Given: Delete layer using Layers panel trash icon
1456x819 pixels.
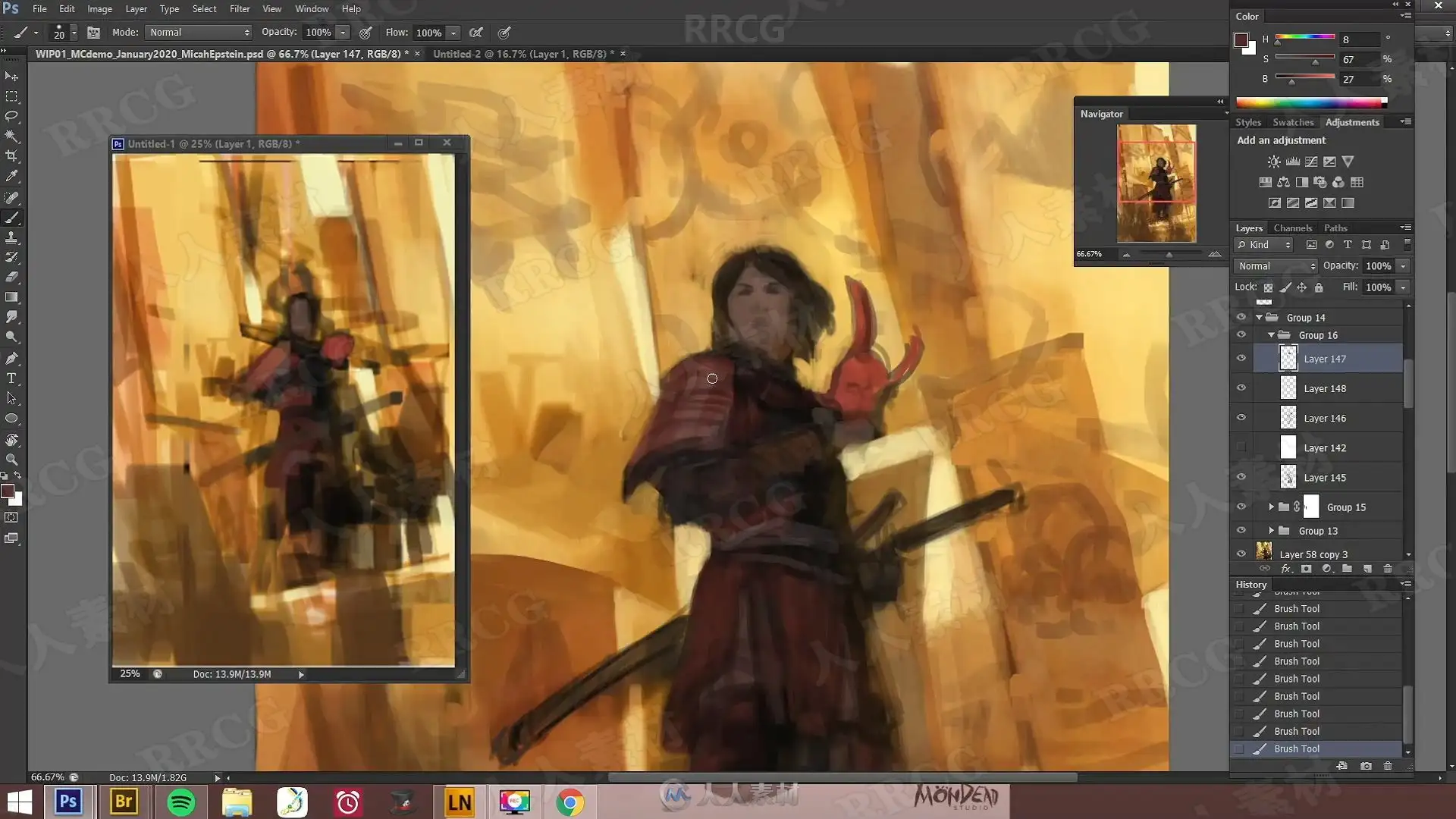Looking at the screenshot, I should [x=1388, y=569].
